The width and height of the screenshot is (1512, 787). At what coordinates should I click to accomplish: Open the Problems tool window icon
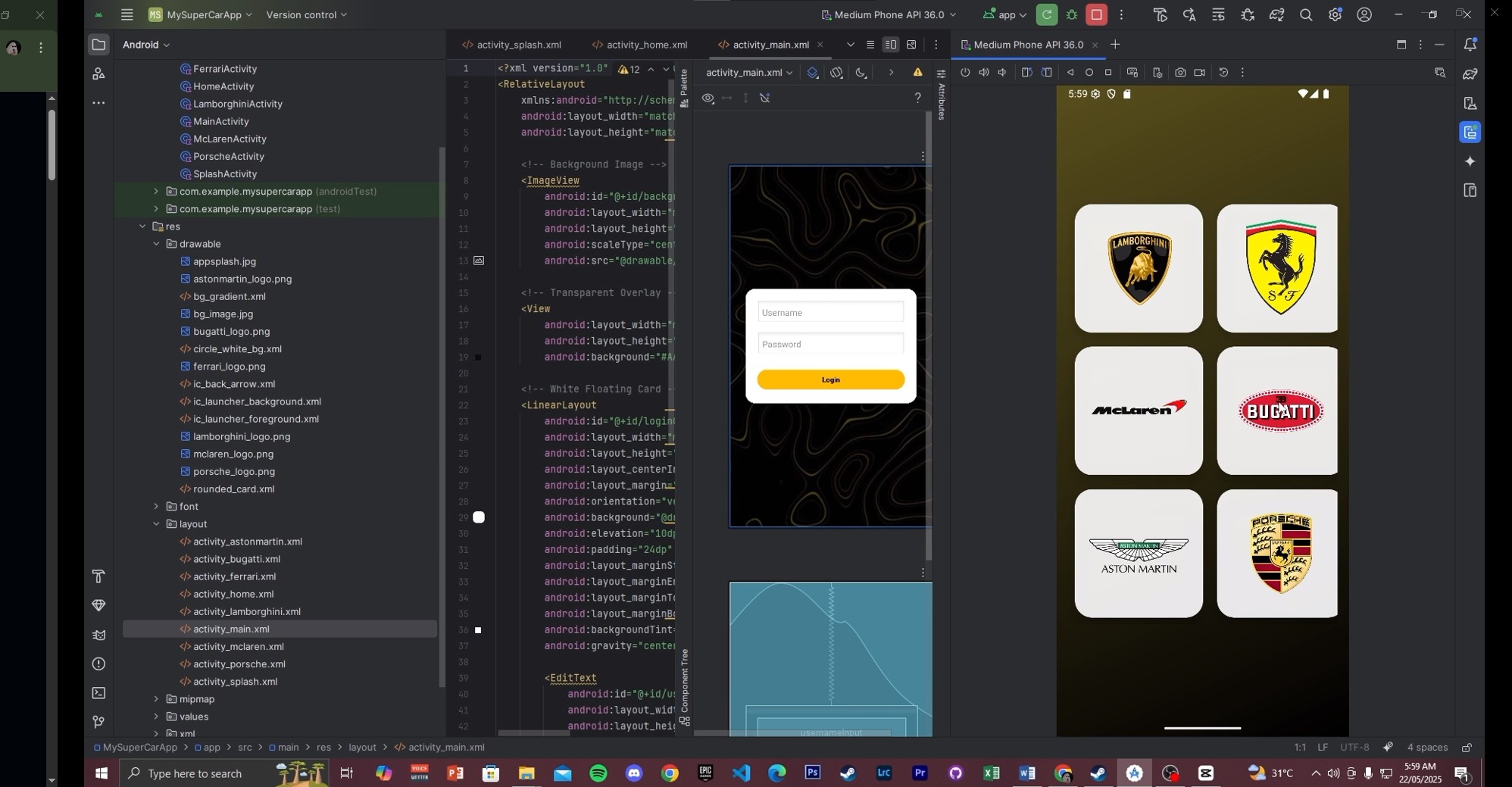pyautogui.click(x=98, y=664)
